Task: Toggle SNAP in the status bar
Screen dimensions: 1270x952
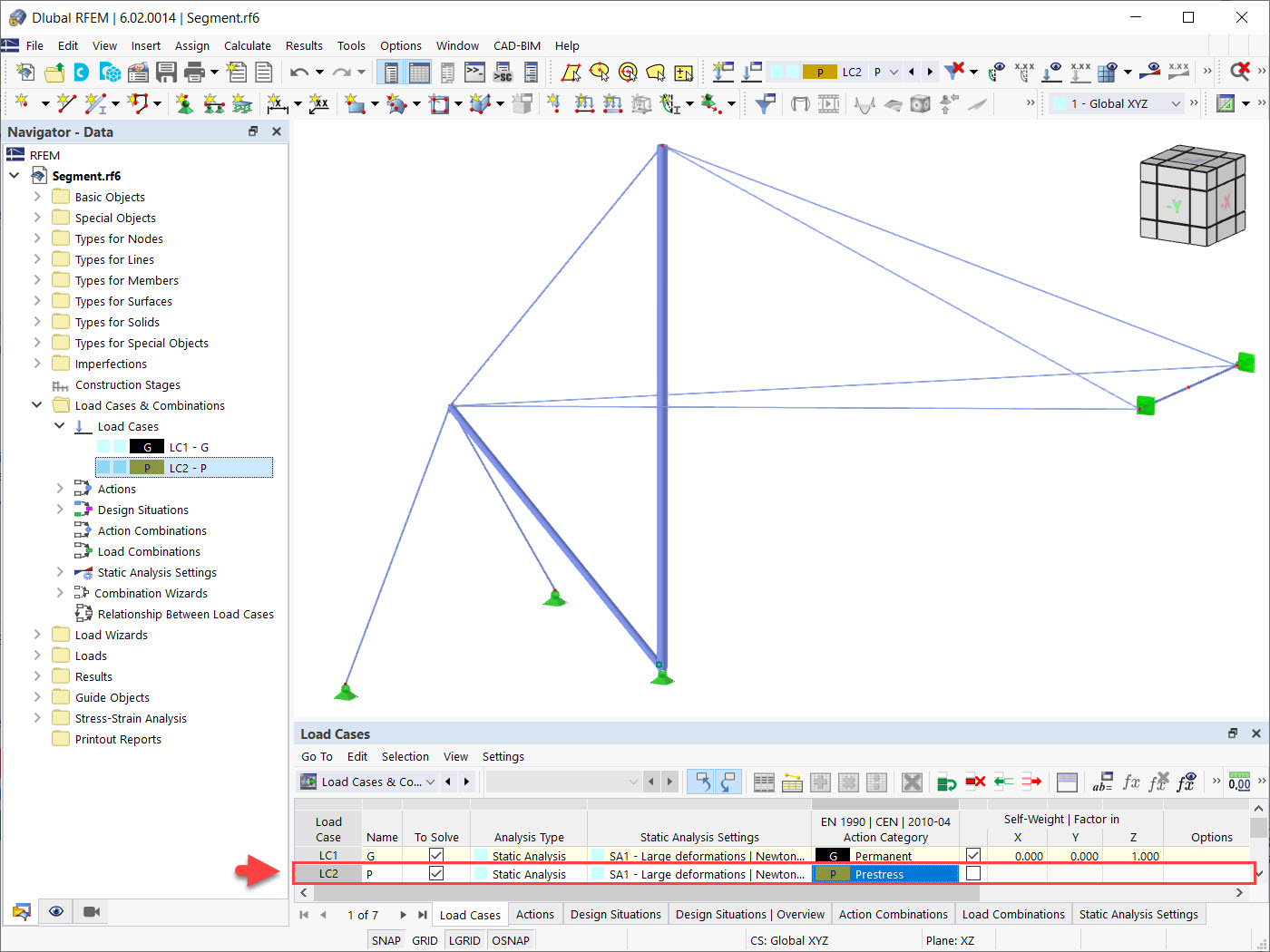Action: coord(386,940)
